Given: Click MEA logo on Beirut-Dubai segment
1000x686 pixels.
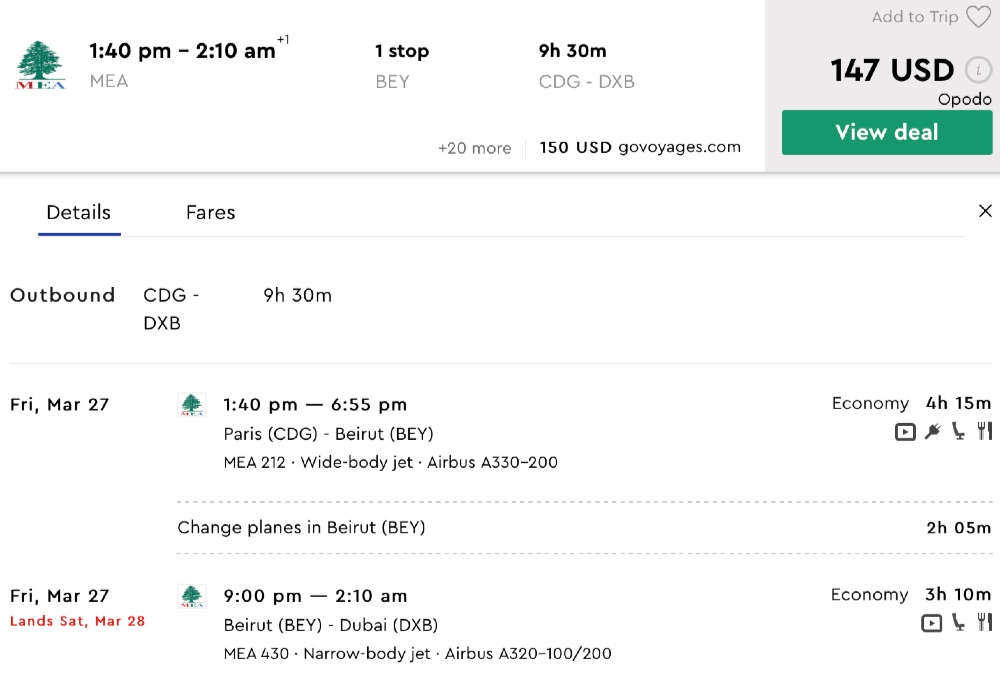Looking at the screenshot, I should coord(191,597).
